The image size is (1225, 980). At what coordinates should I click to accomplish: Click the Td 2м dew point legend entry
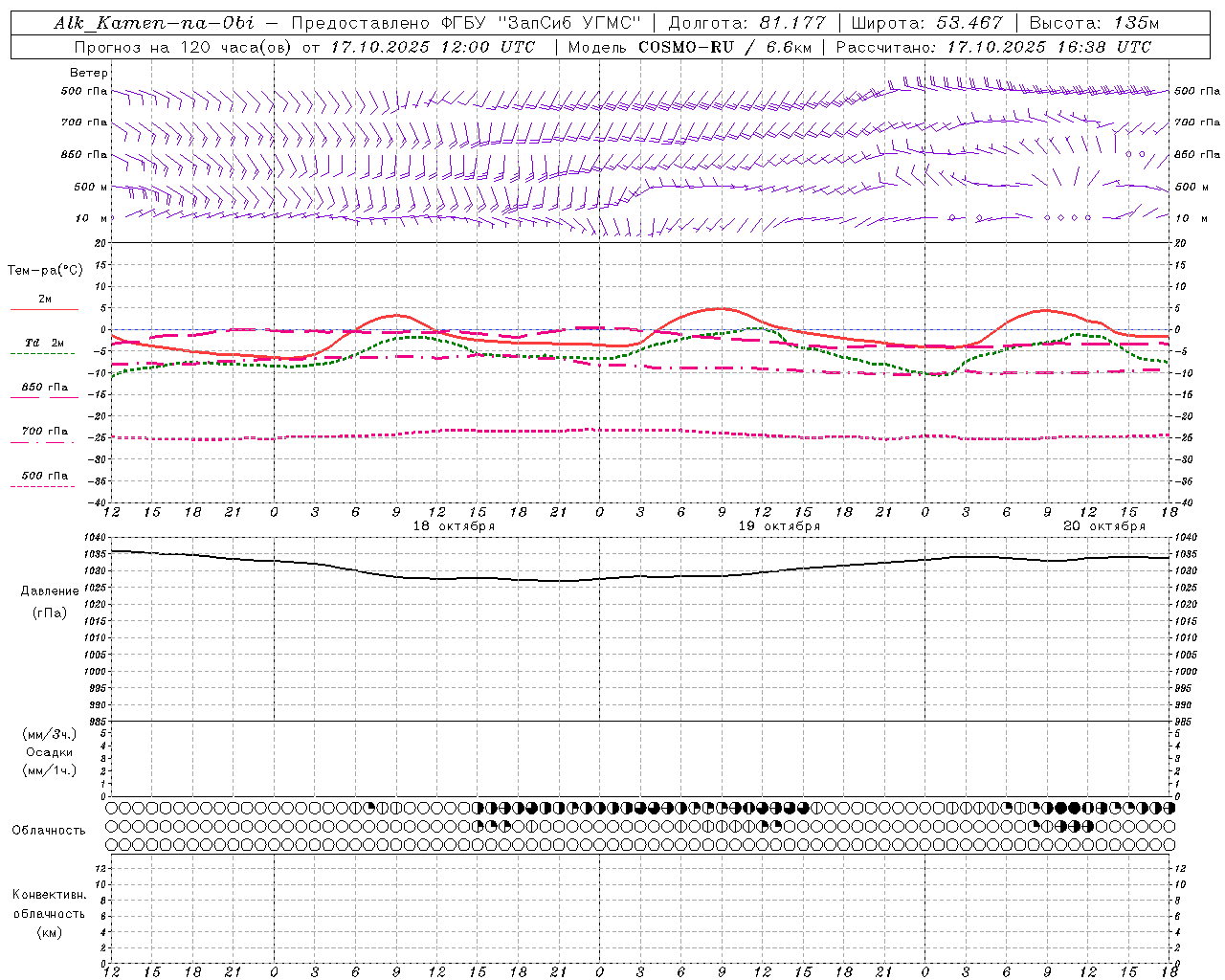click(x=45, y=343)
